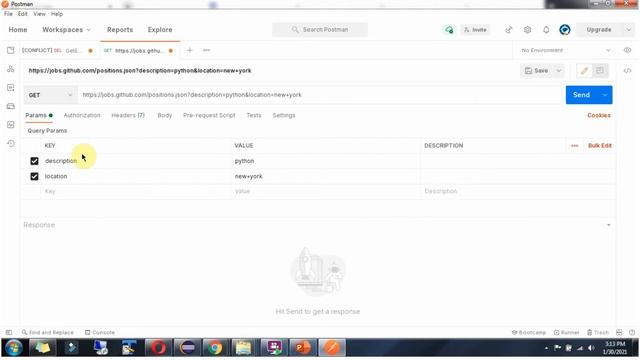Uncheck the description parameter checkbox

(x=34, y=161)
